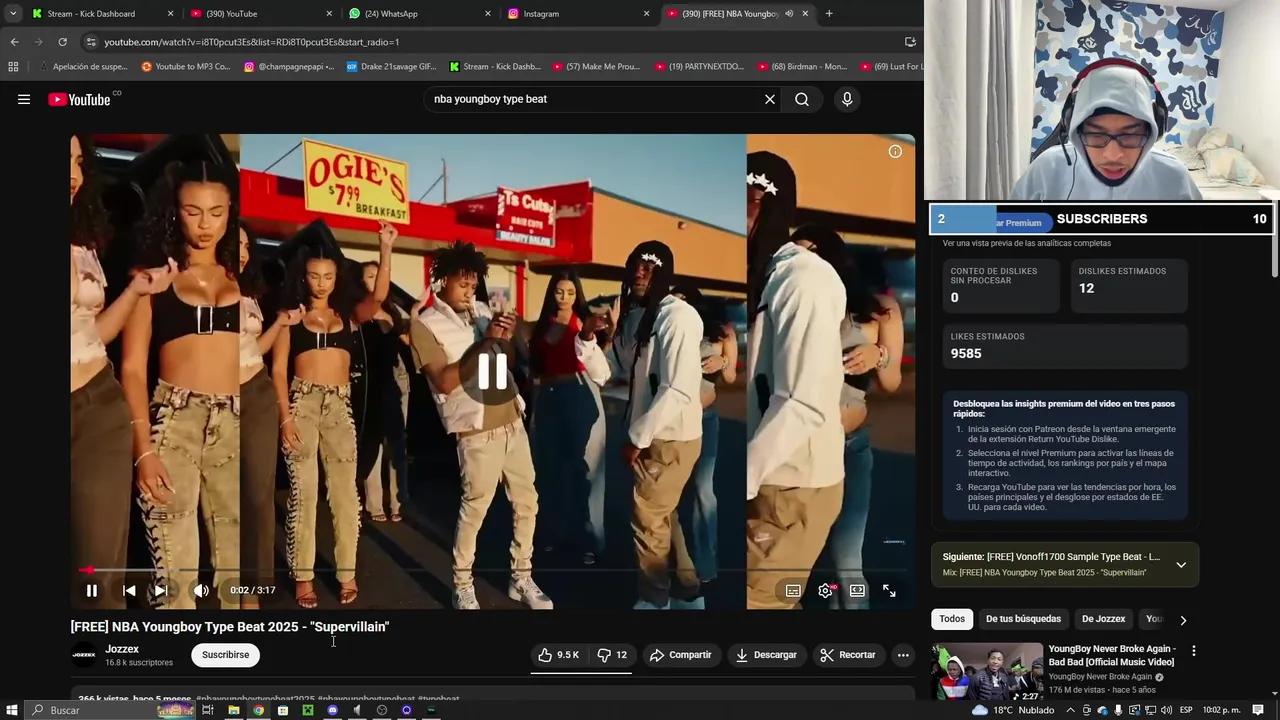
Task: Click the Recortar clip button
Action: point(848,655)
